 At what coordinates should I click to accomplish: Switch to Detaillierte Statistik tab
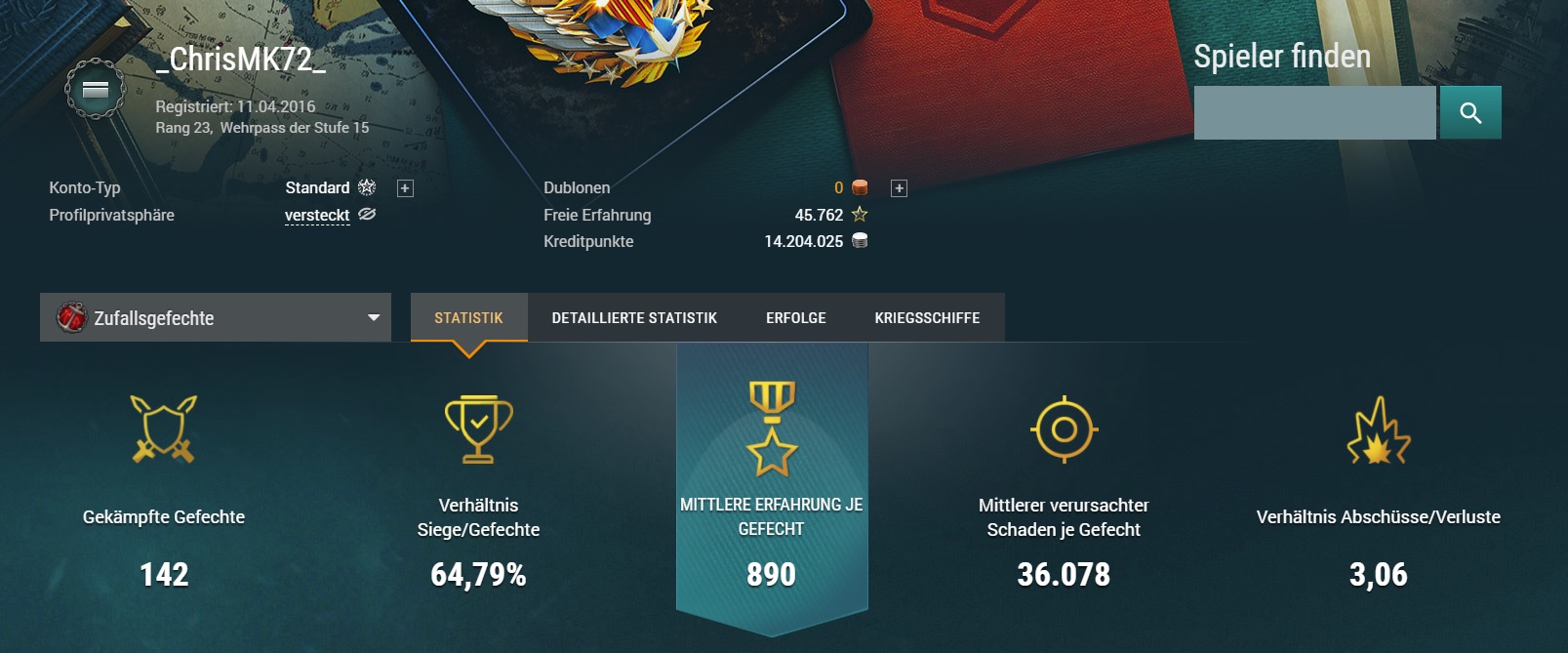coord(634,317)
